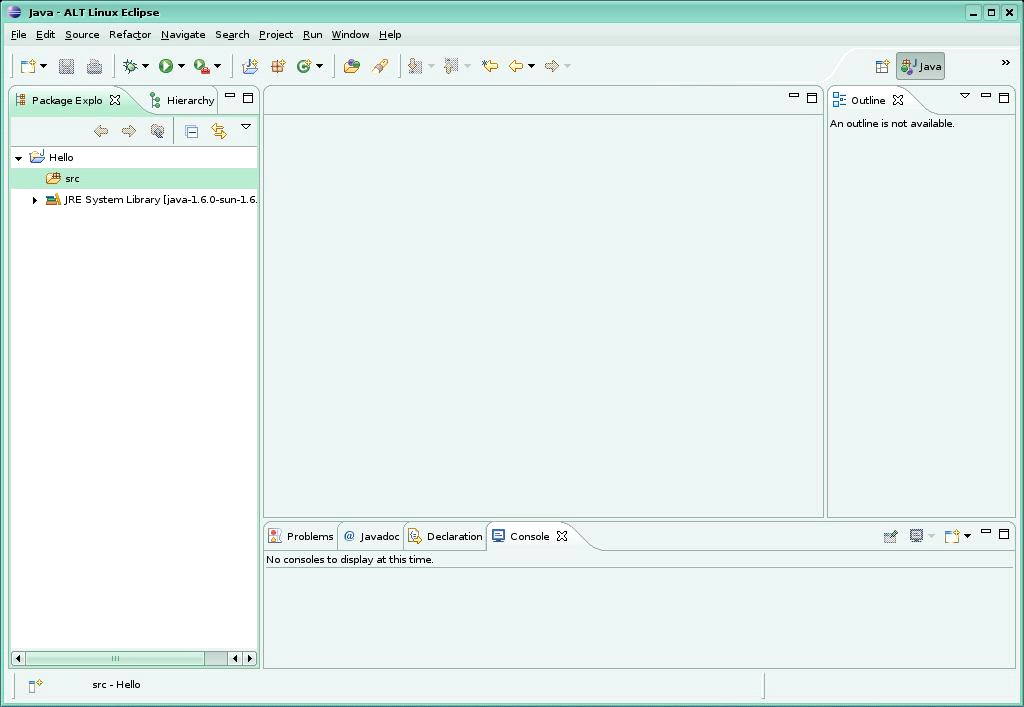Screen dimensions: 1024x707
Task: Click the green Run button
Action: [x=166, y=66]
